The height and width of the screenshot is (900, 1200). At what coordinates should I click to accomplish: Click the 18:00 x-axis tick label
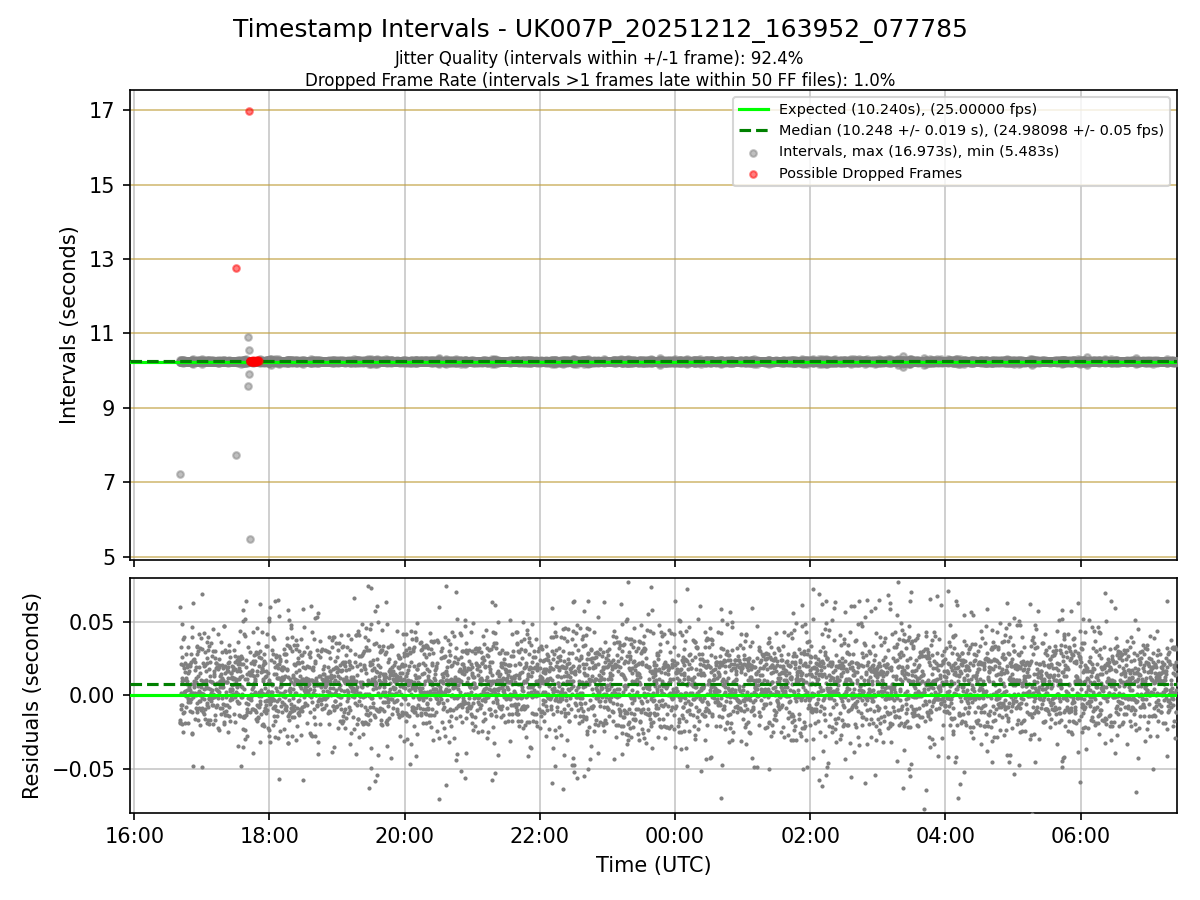pos(269,835)
